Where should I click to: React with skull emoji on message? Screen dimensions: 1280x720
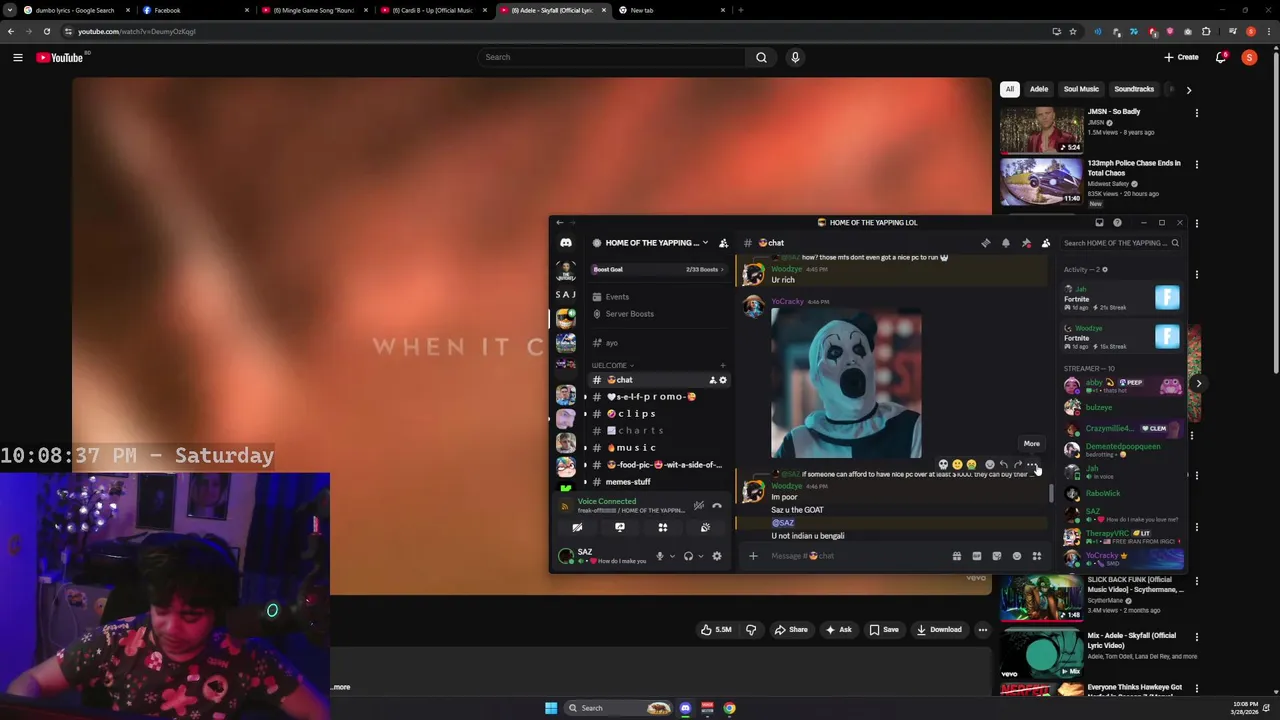pos(943,465)
